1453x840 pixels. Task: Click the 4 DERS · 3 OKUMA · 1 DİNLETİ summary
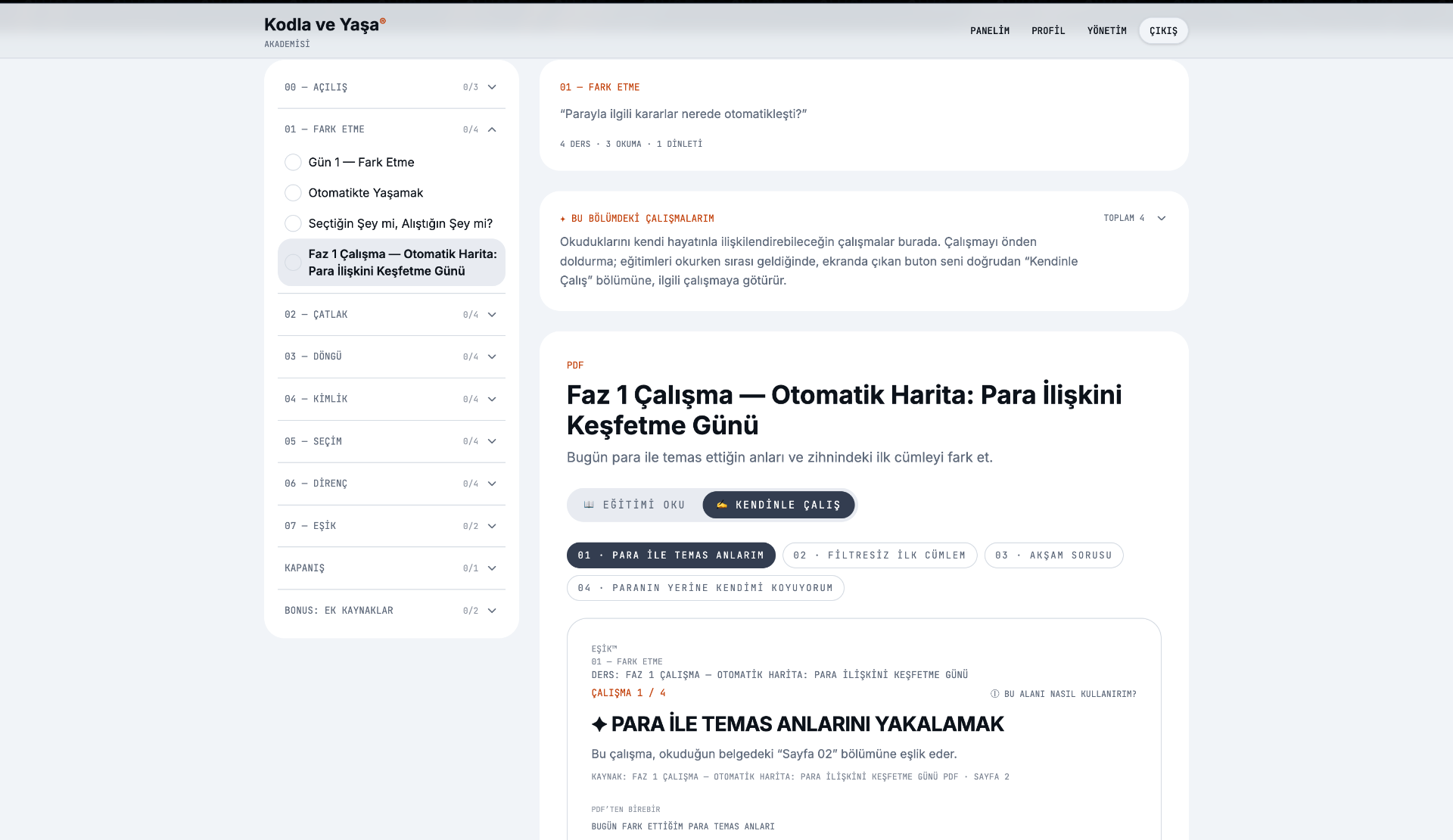coord(631,144)
